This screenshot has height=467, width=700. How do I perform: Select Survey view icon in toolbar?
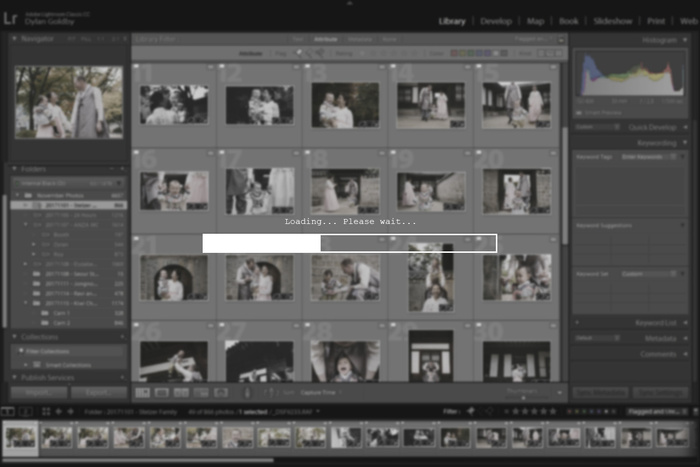[x=200, y=393]
